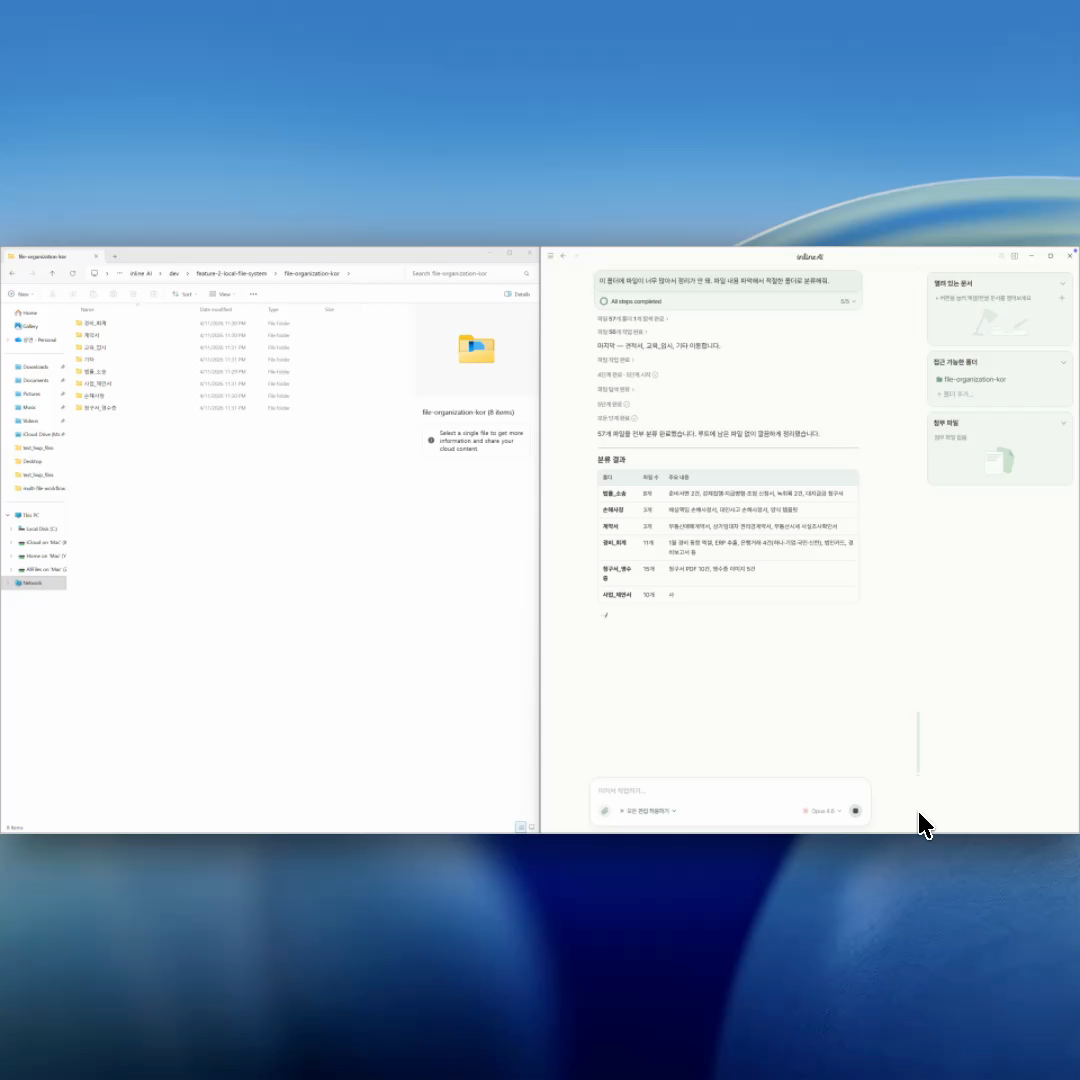The height and width of the screenshot is (1080, 1080).
Task: Click the chat panel vertical scrollbar
Action: (x=917, y=742)
